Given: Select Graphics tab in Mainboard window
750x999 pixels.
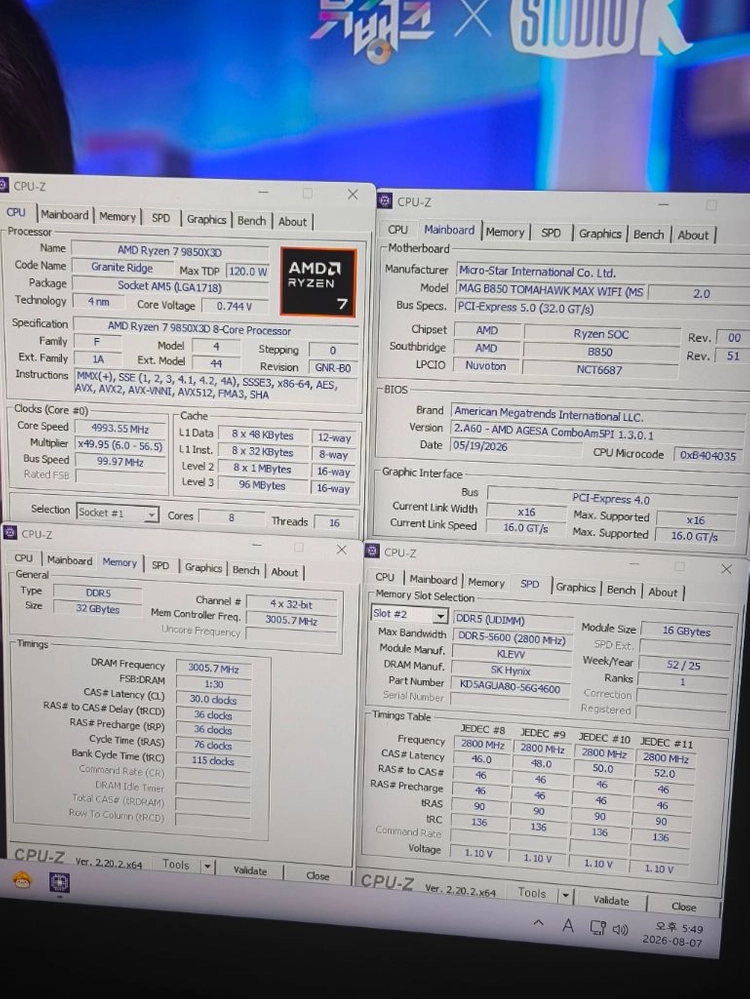Looking at the screenshot, I should tap(600, 234).
